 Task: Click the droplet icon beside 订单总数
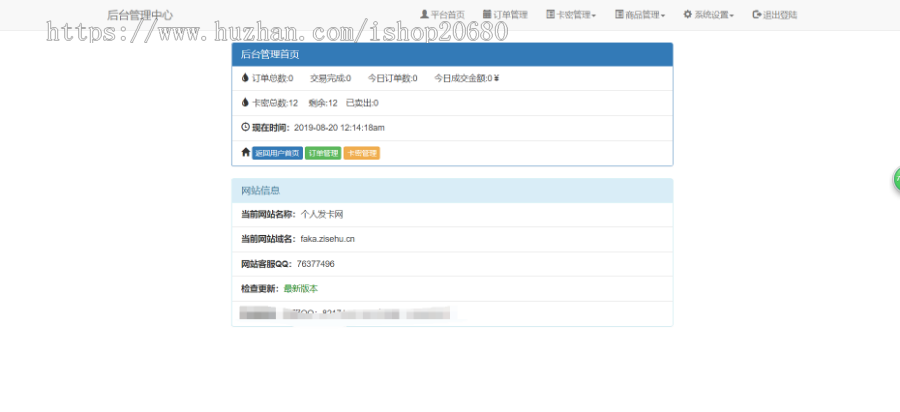(245, 77)
